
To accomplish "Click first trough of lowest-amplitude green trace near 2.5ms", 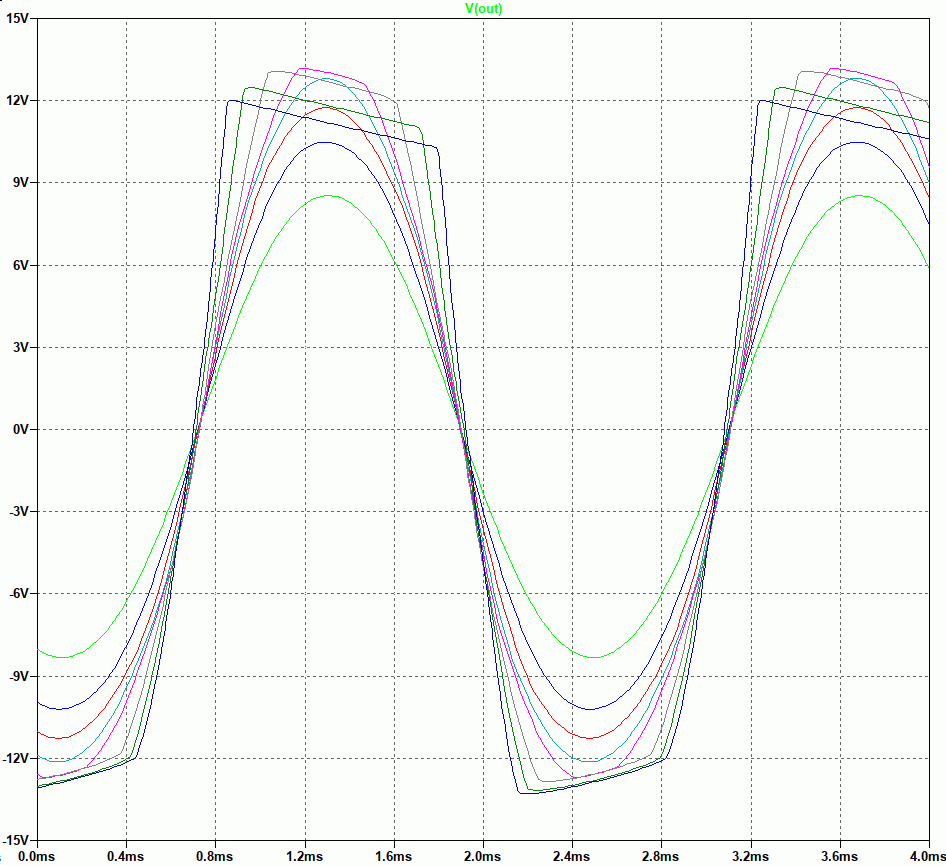I will click(594, 657).
